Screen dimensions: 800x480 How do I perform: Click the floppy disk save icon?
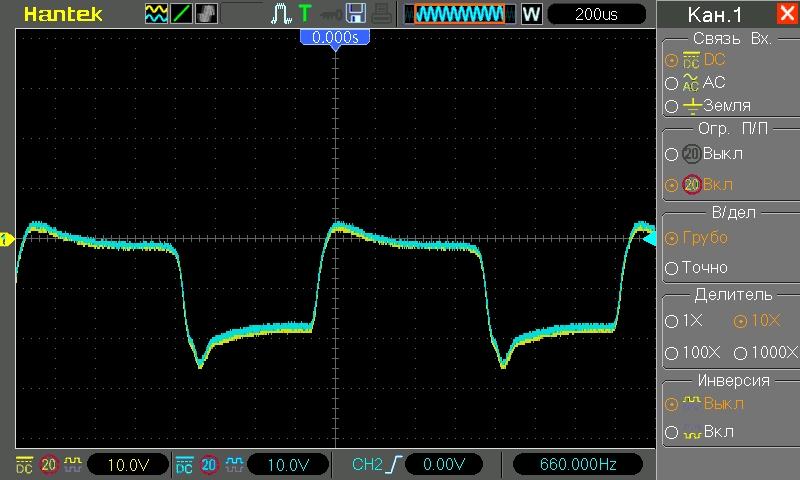coord(355,13)
